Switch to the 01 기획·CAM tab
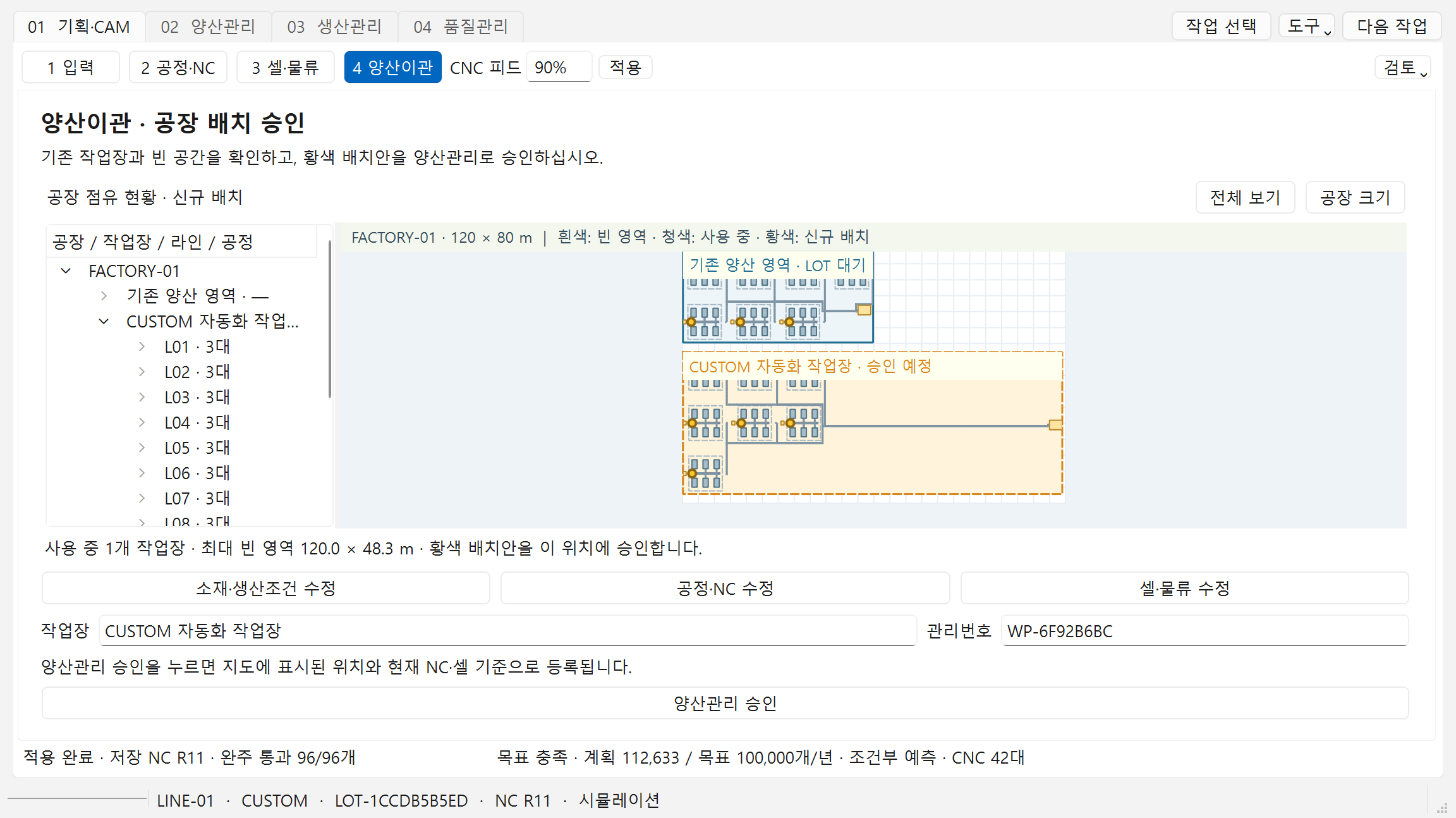 point(79,27)
